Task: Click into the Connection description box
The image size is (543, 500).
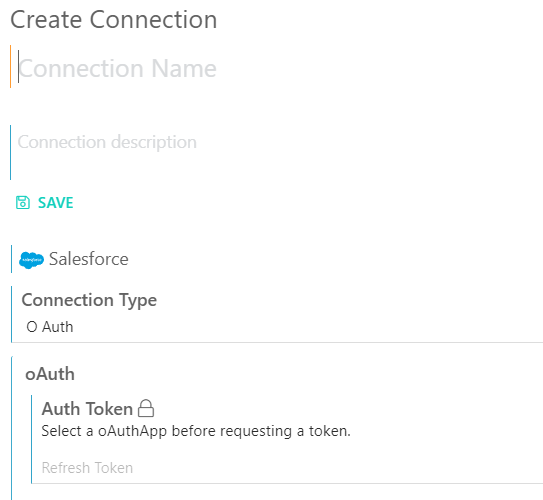Action: tap(277, 152)
